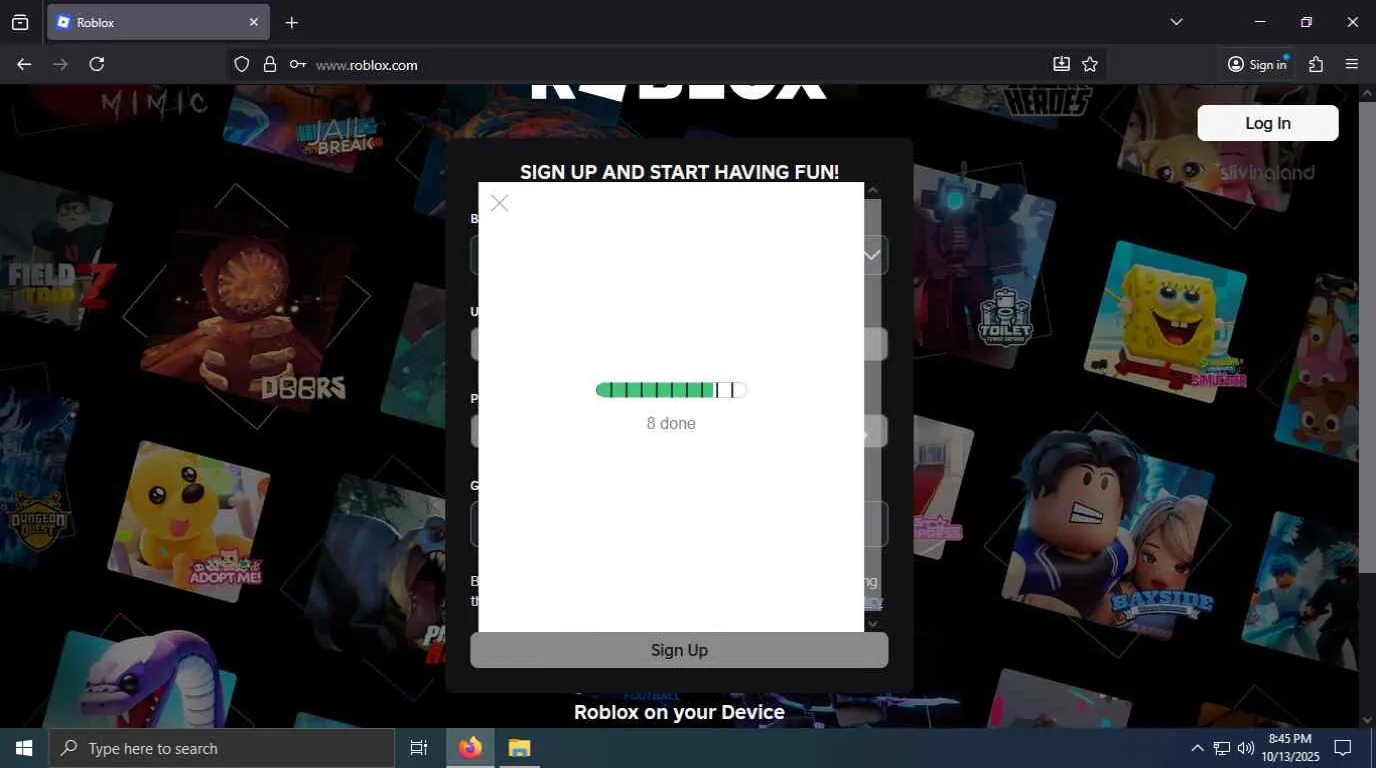
Task: Expand the birthday dropdown chevron
Action: [872, 255]
